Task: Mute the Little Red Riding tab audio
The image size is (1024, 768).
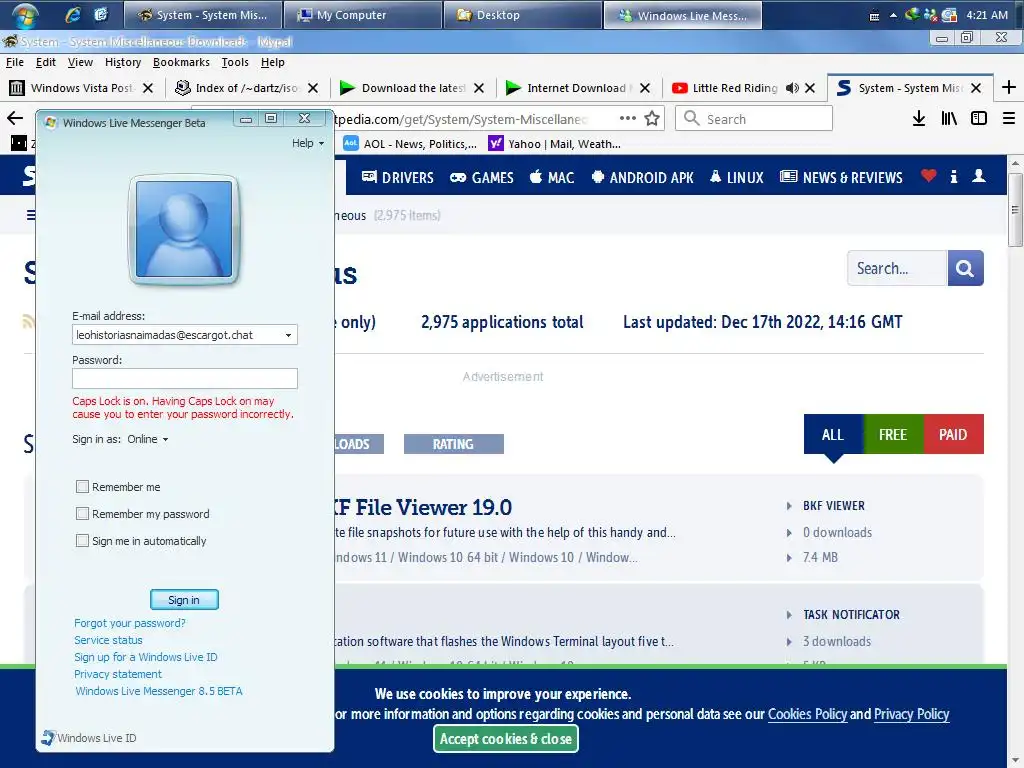Action: coord(792,88)
